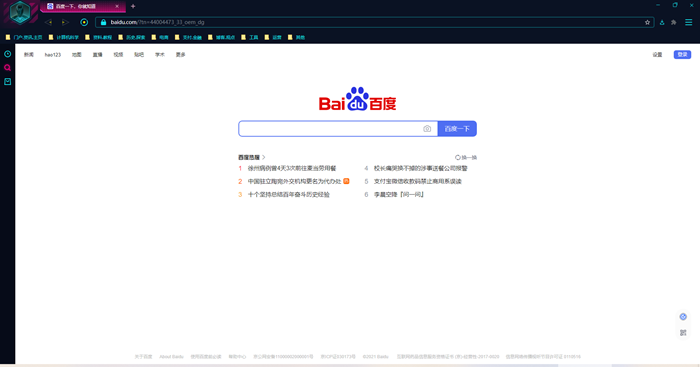Open the 学术 nav link
The height and width of the screenshot is (367, 700).
[160, 54]
